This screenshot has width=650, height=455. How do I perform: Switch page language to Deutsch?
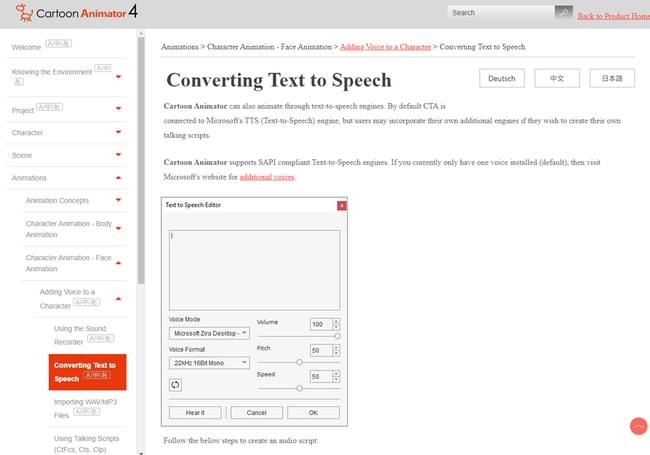click(x=502, y=78)
